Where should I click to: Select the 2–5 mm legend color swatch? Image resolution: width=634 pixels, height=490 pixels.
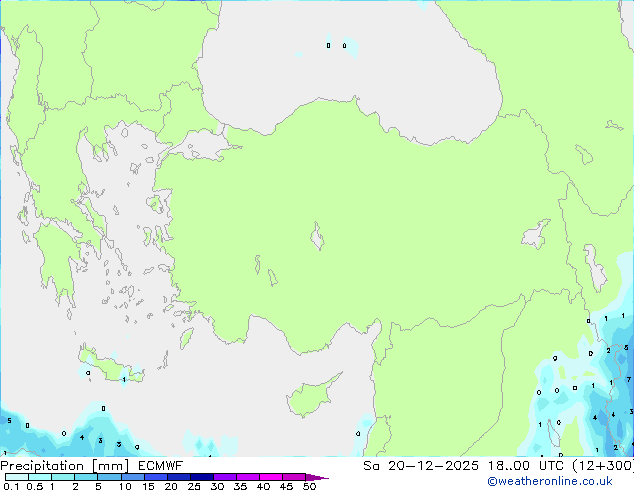86,477
